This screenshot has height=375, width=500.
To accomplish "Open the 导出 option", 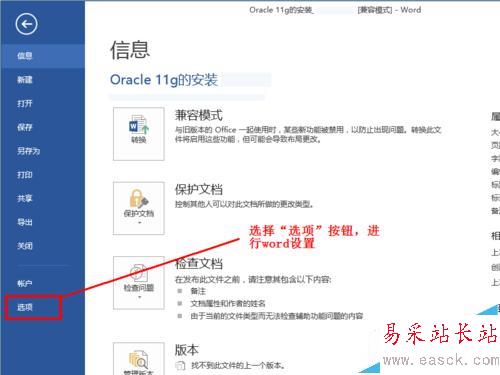I will pos(42,222).
